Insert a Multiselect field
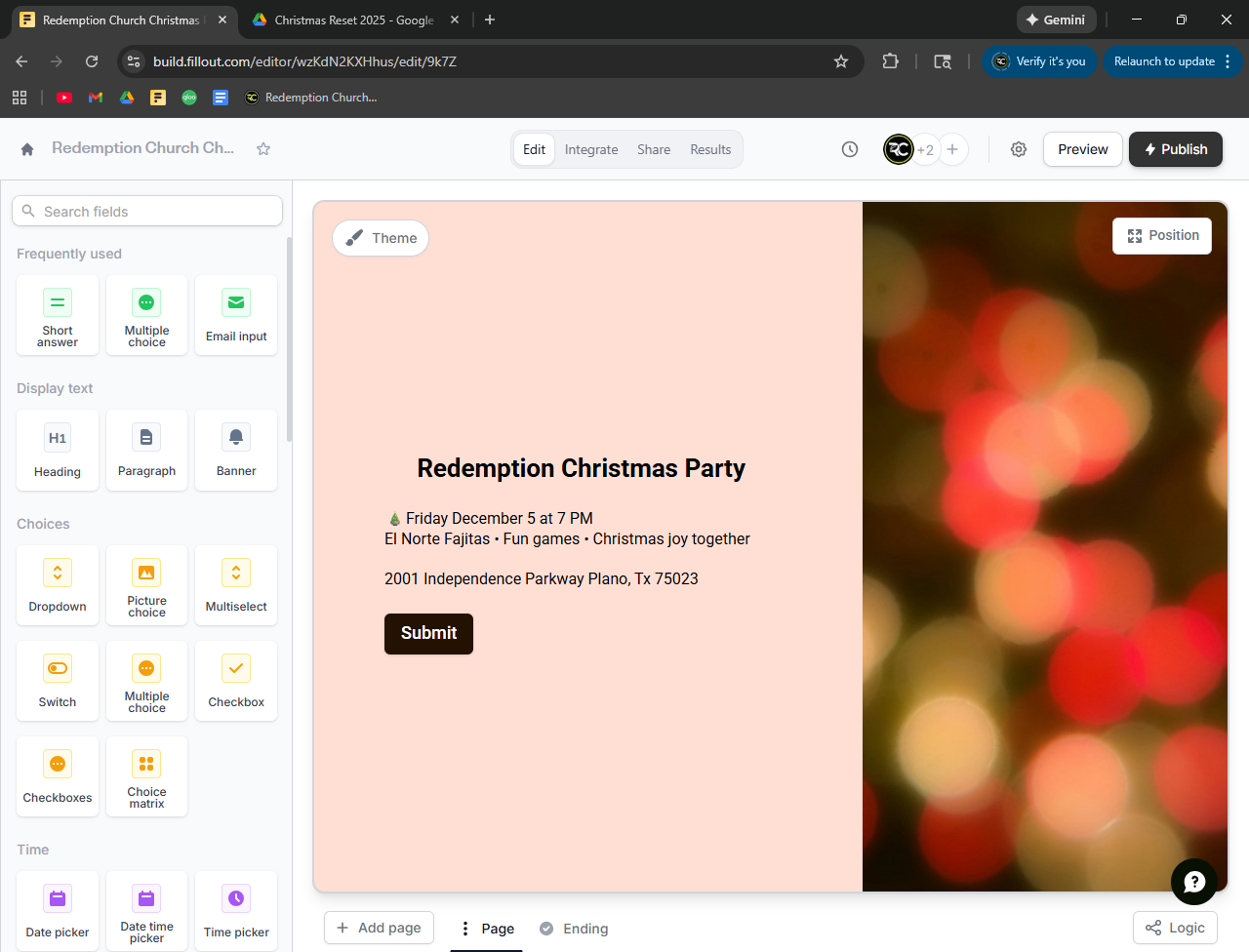This screenshot has height=952, width=1249. click(236, 584)
